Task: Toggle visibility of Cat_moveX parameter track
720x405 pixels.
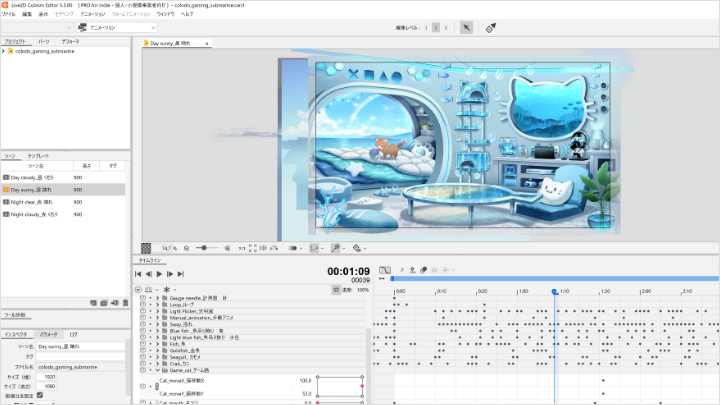Action: point(143,387)
